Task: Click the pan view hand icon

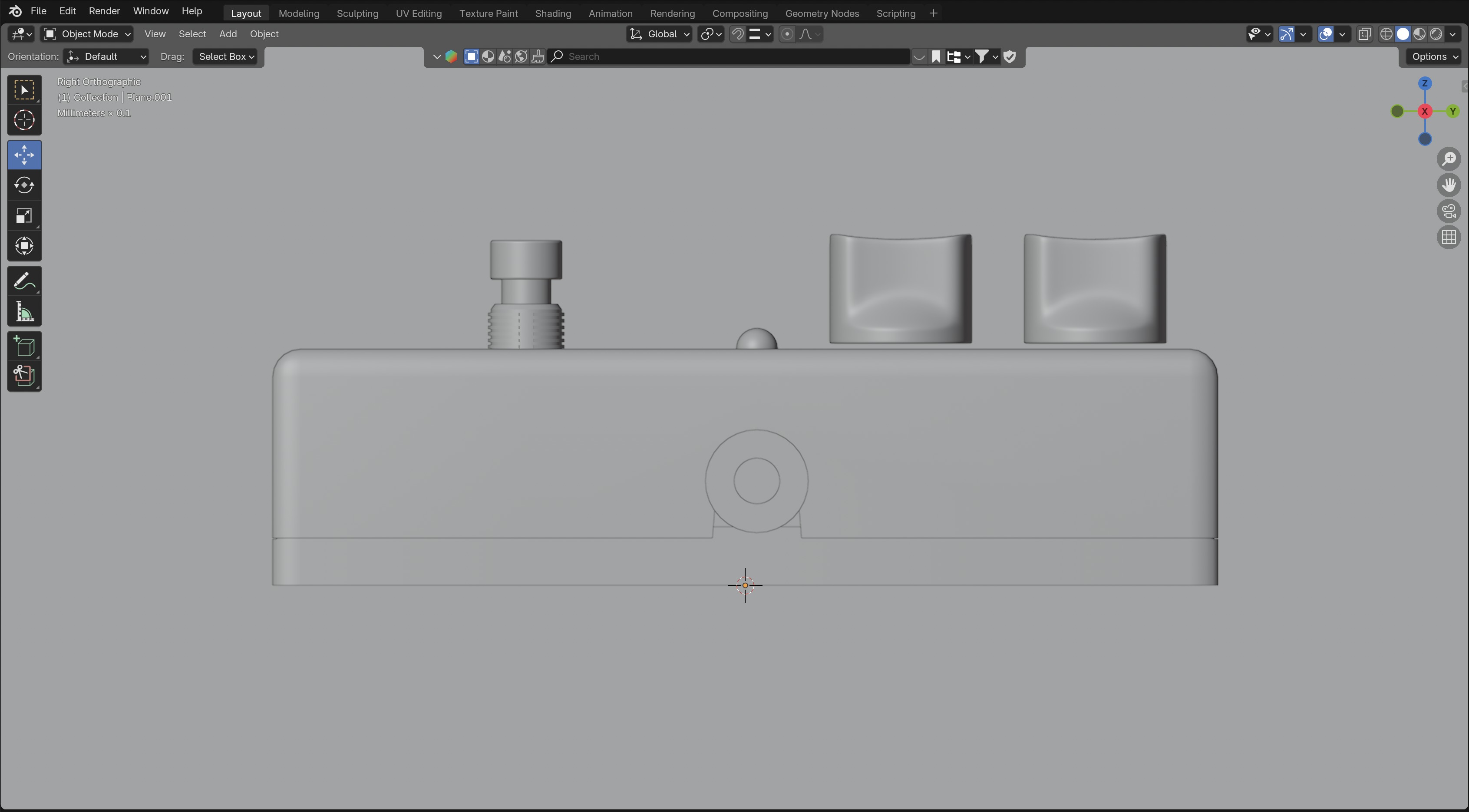Action: tap(1449, 185)
